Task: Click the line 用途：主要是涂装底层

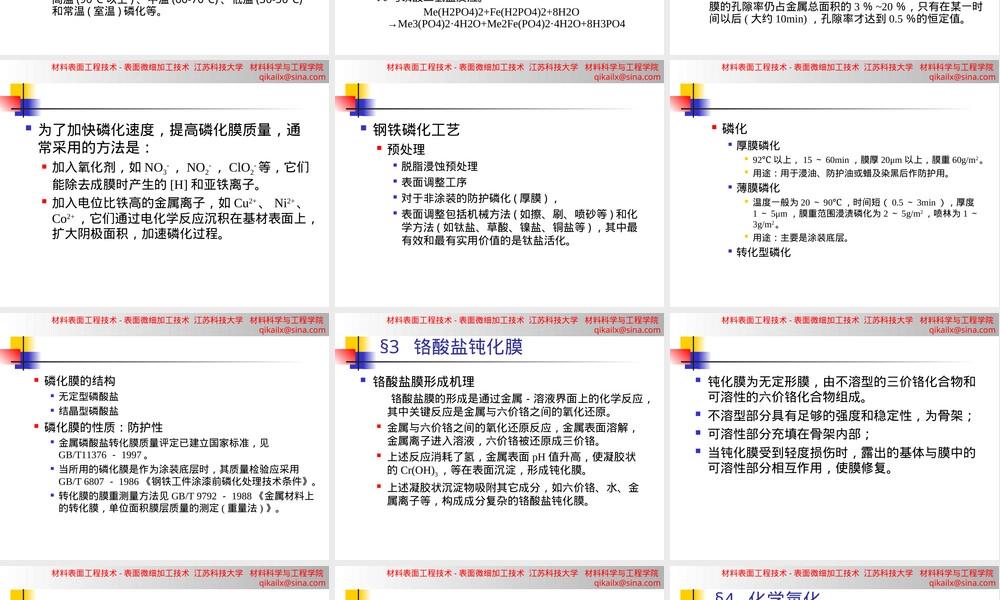Action: pos(800,238)
